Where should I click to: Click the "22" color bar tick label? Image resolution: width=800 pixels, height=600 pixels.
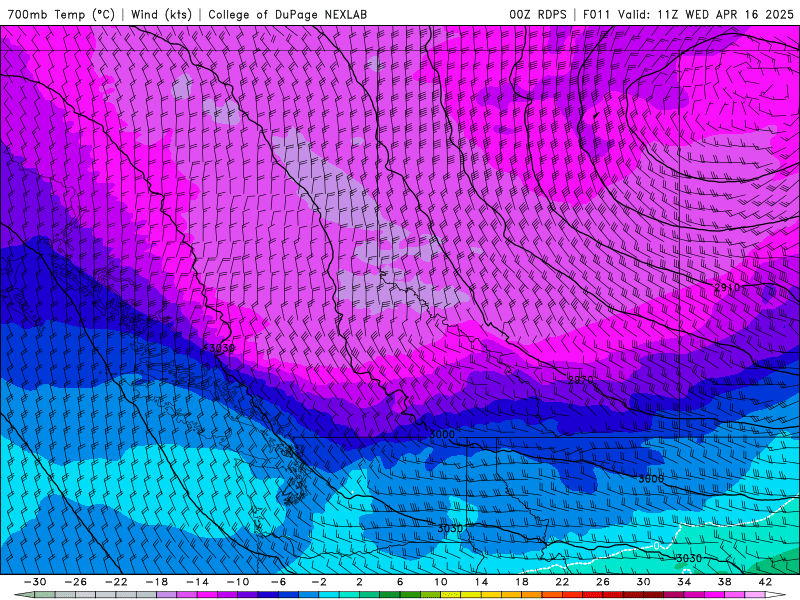point(562,582)
